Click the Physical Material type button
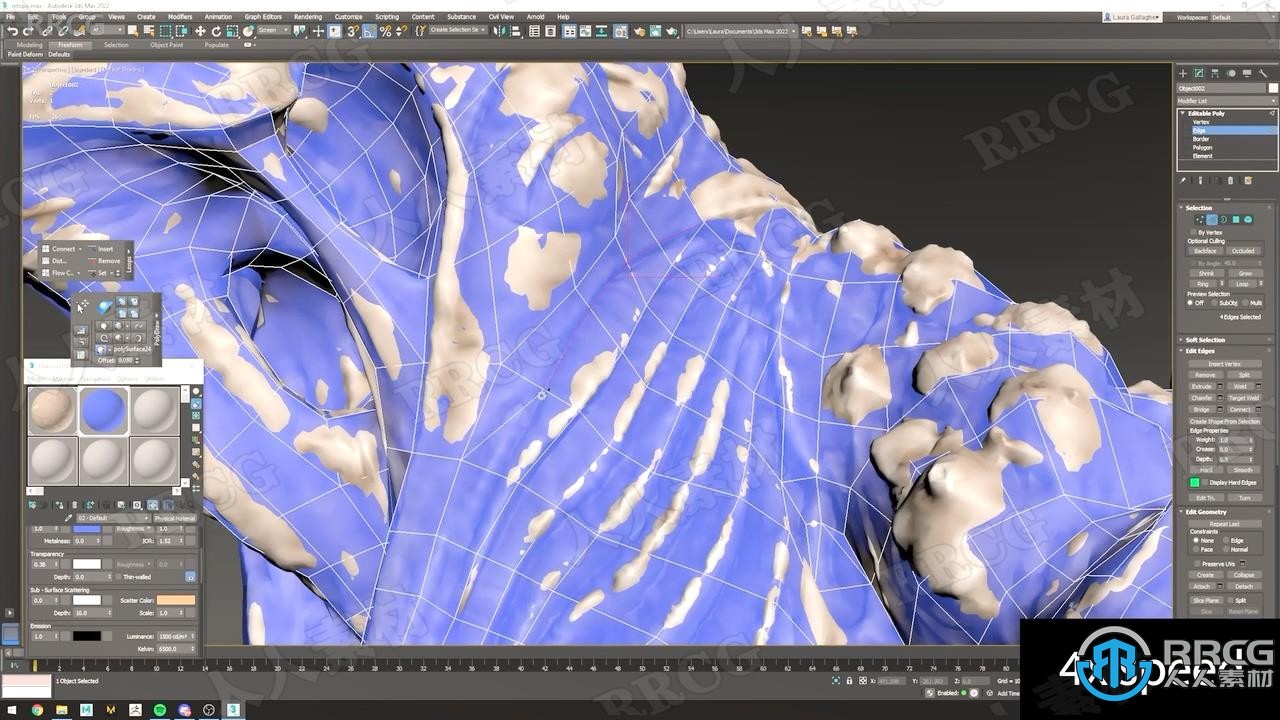 pos(175,518)
